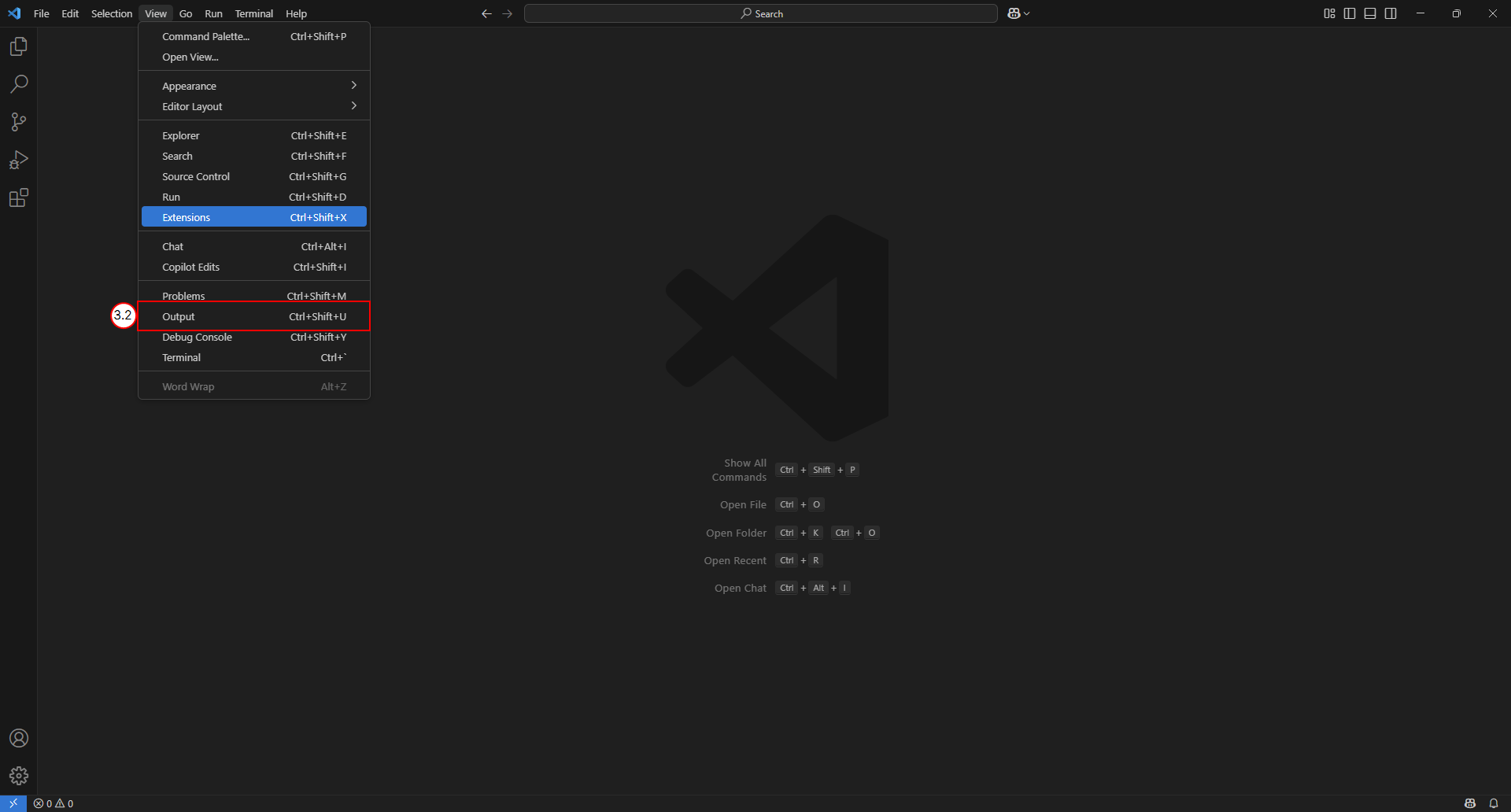The image size is (1511, 812).
Task: Select Run in the View dropdown
Action: click(x=254, y=197)
